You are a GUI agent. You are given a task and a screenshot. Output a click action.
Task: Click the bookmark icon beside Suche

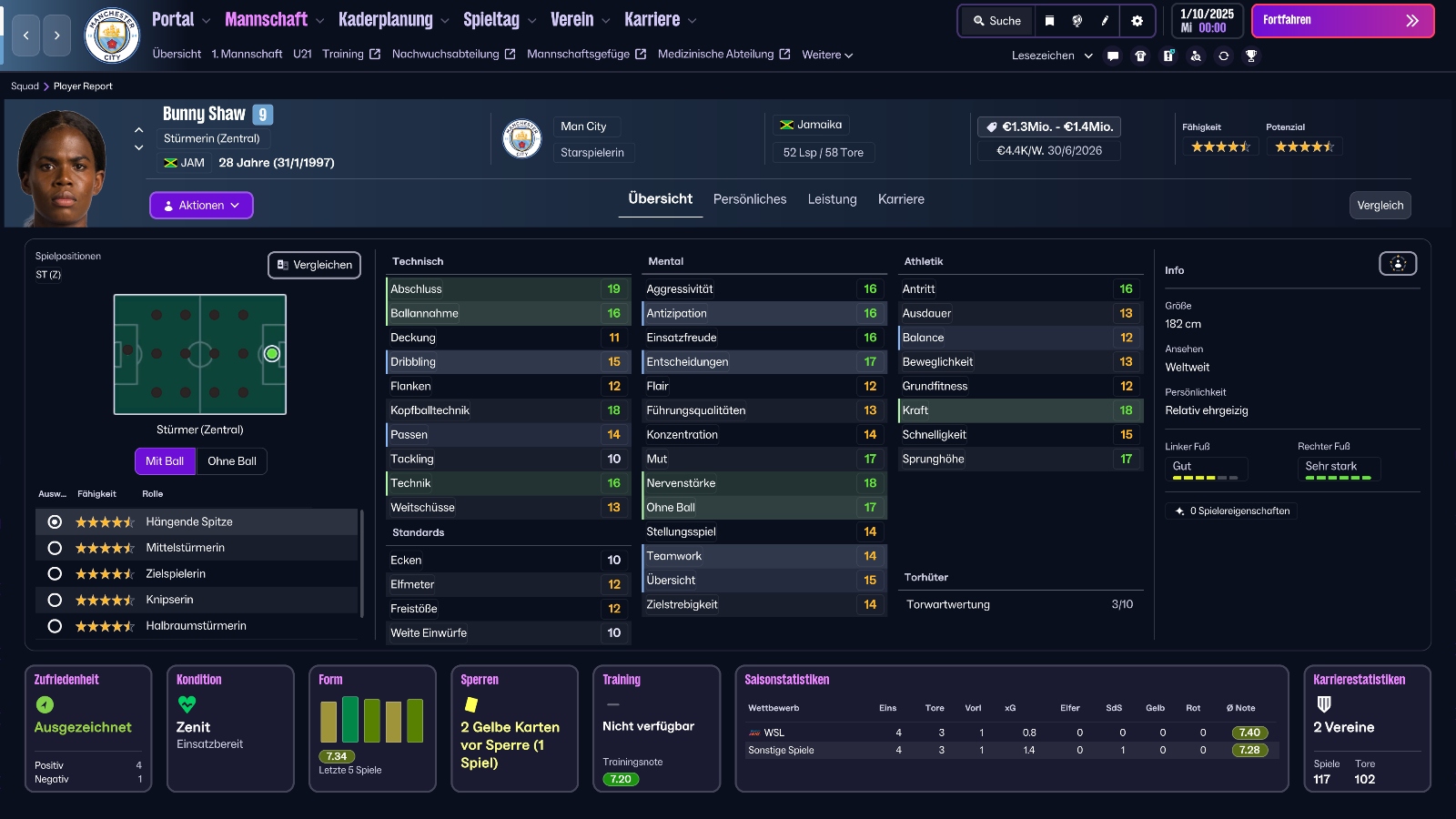(1050, 21)
